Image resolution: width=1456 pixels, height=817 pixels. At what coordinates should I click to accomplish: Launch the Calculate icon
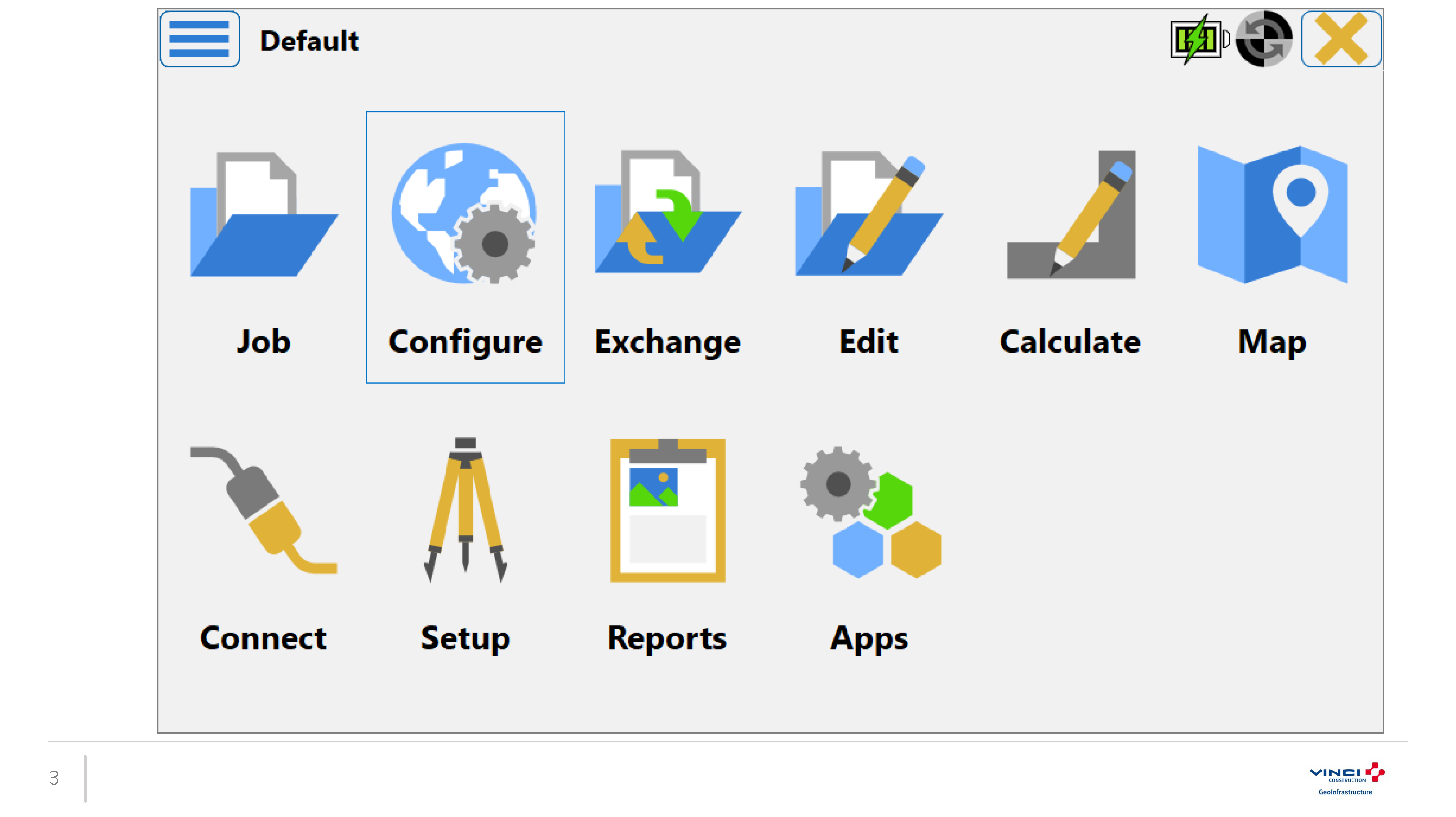click(x=1071, y=214)
